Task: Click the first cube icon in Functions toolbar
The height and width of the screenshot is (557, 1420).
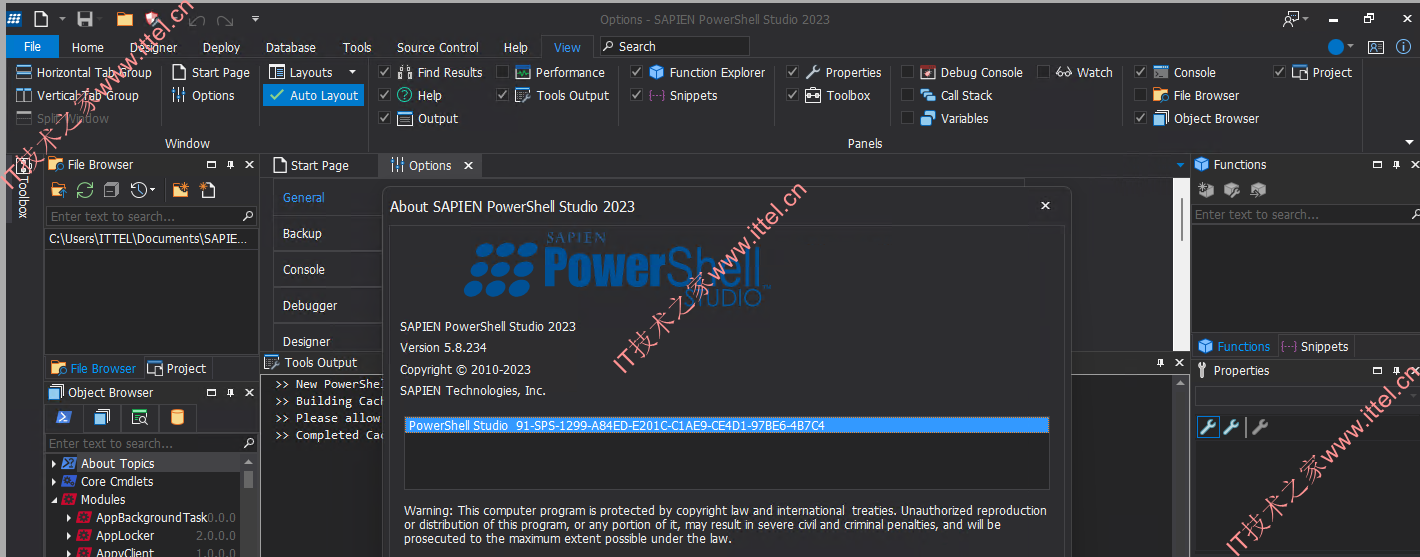Action: [x=1207, y=189]
